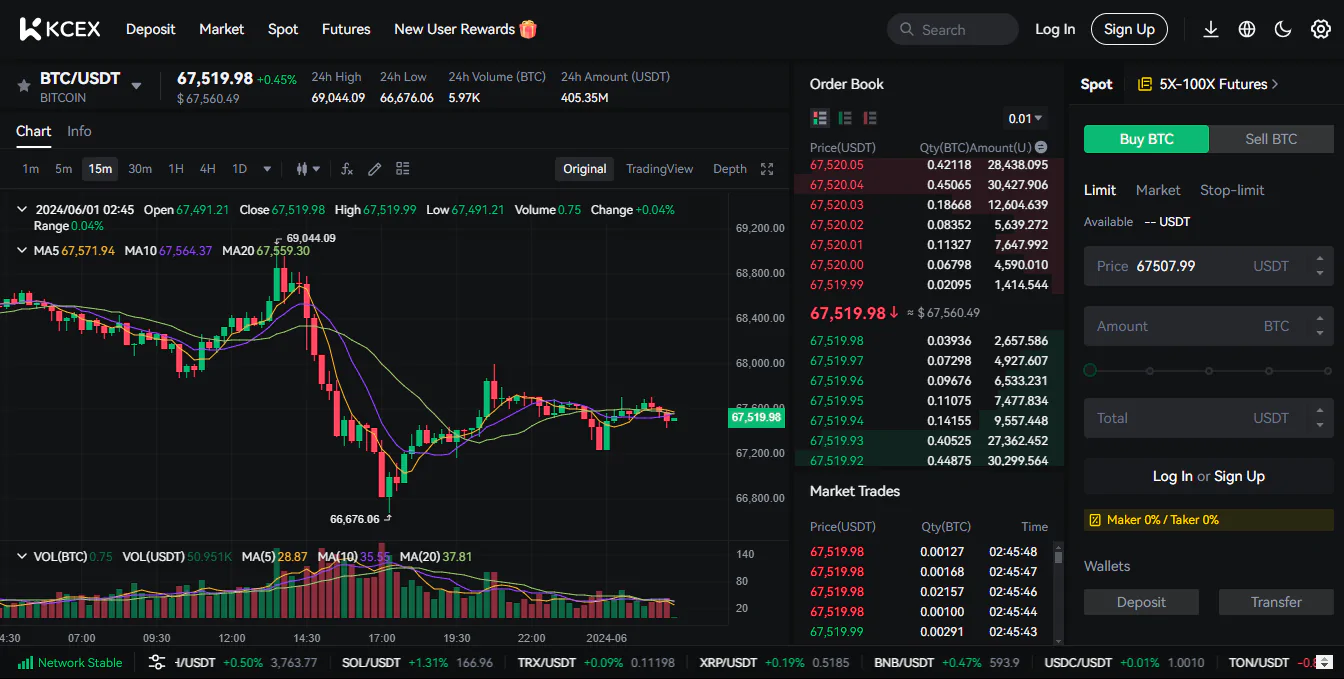The width and height of the screenshot is (1344, 679).
Task: Click the 5X-100X Futures book icon
Action: [1145, 84]
